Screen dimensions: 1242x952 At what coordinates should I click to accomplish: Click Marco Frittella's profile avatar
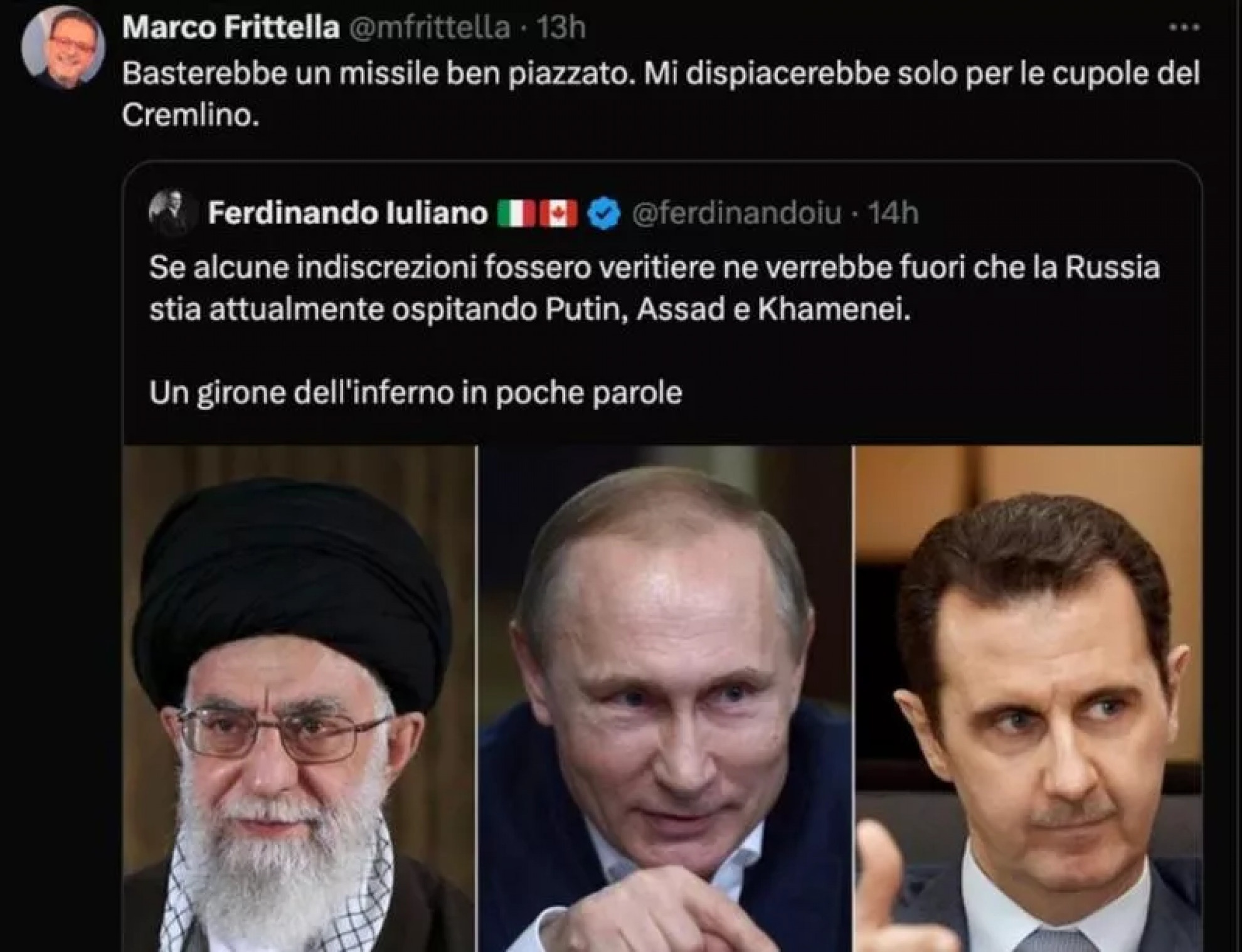pos(63,48)
